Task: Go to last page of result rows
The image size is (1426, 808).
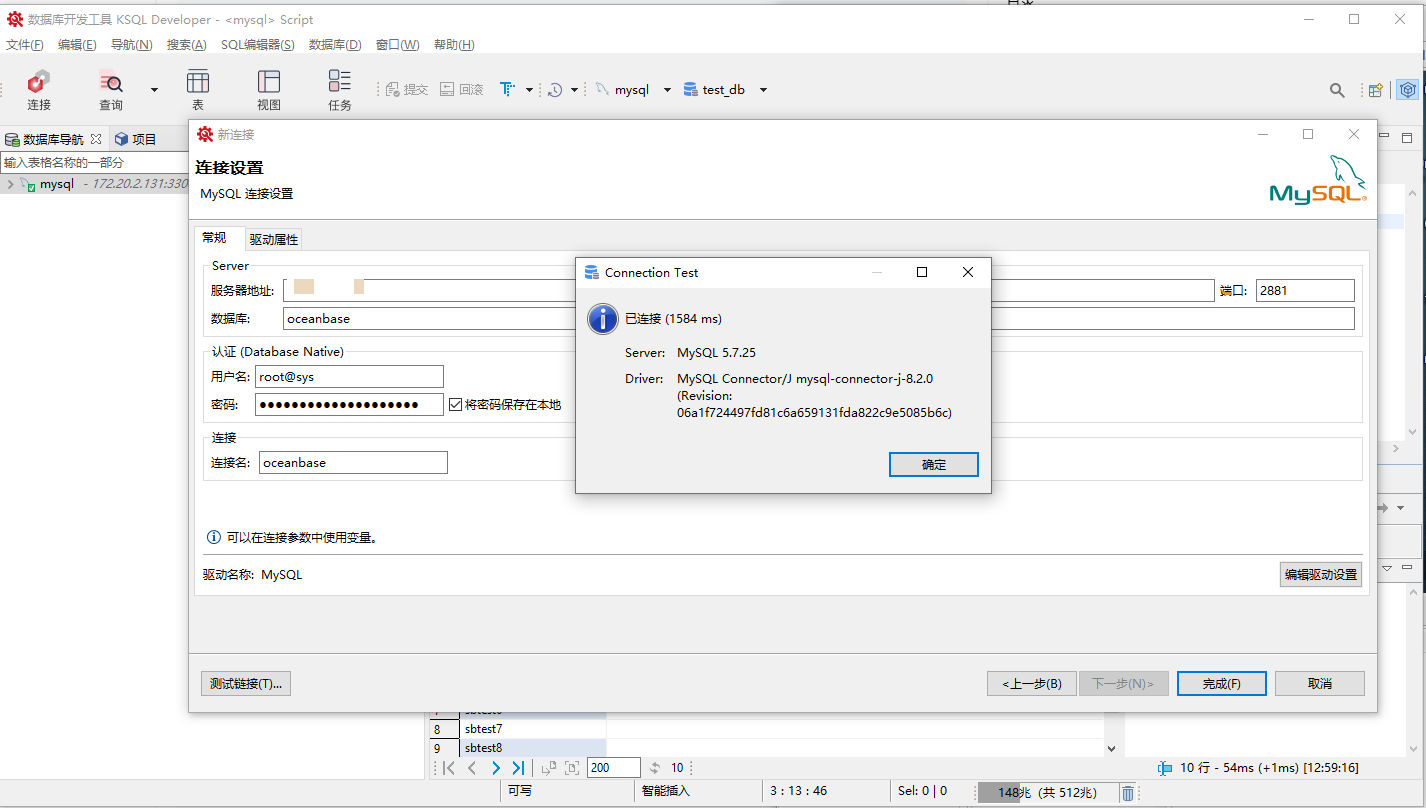Action: [518, 768]
